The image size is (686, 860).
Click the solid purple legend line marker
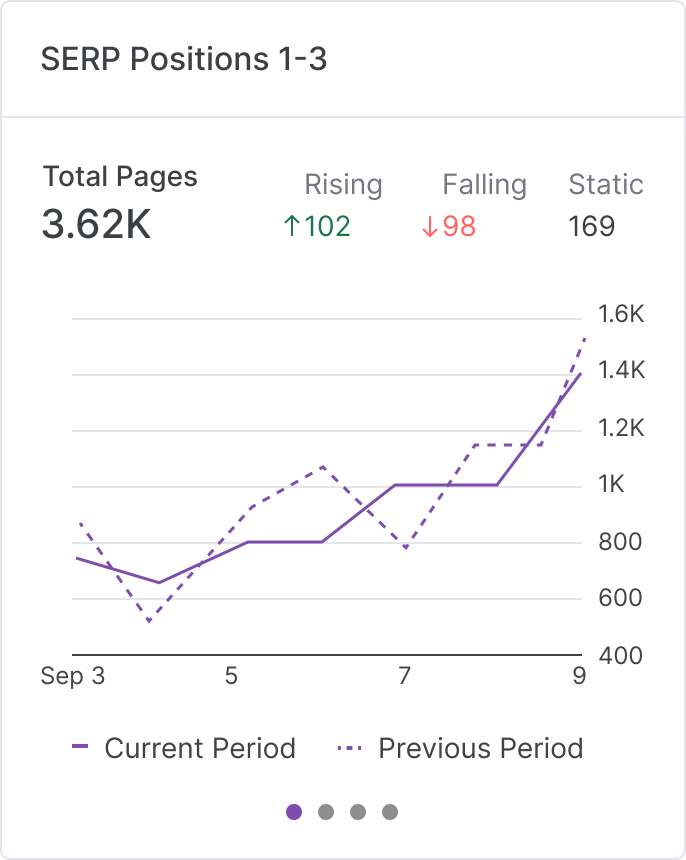click(82, 748)
